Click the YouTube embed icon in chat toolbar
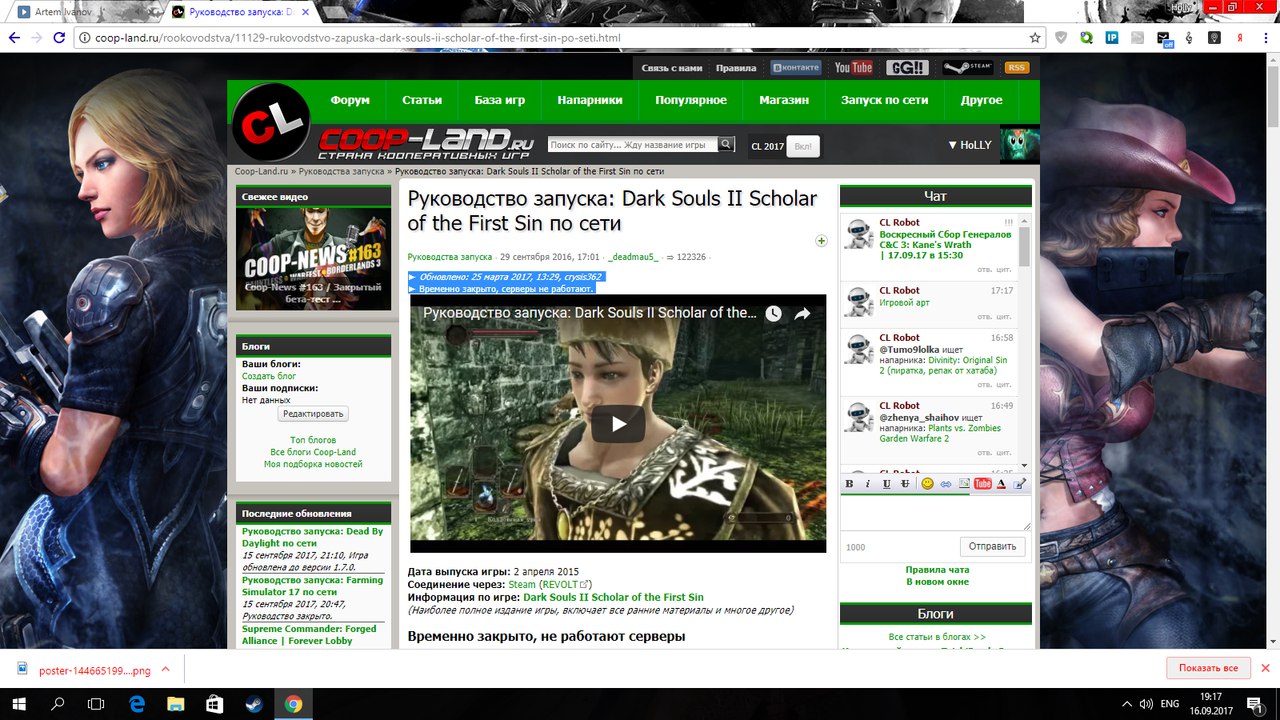 pos(982,484)
